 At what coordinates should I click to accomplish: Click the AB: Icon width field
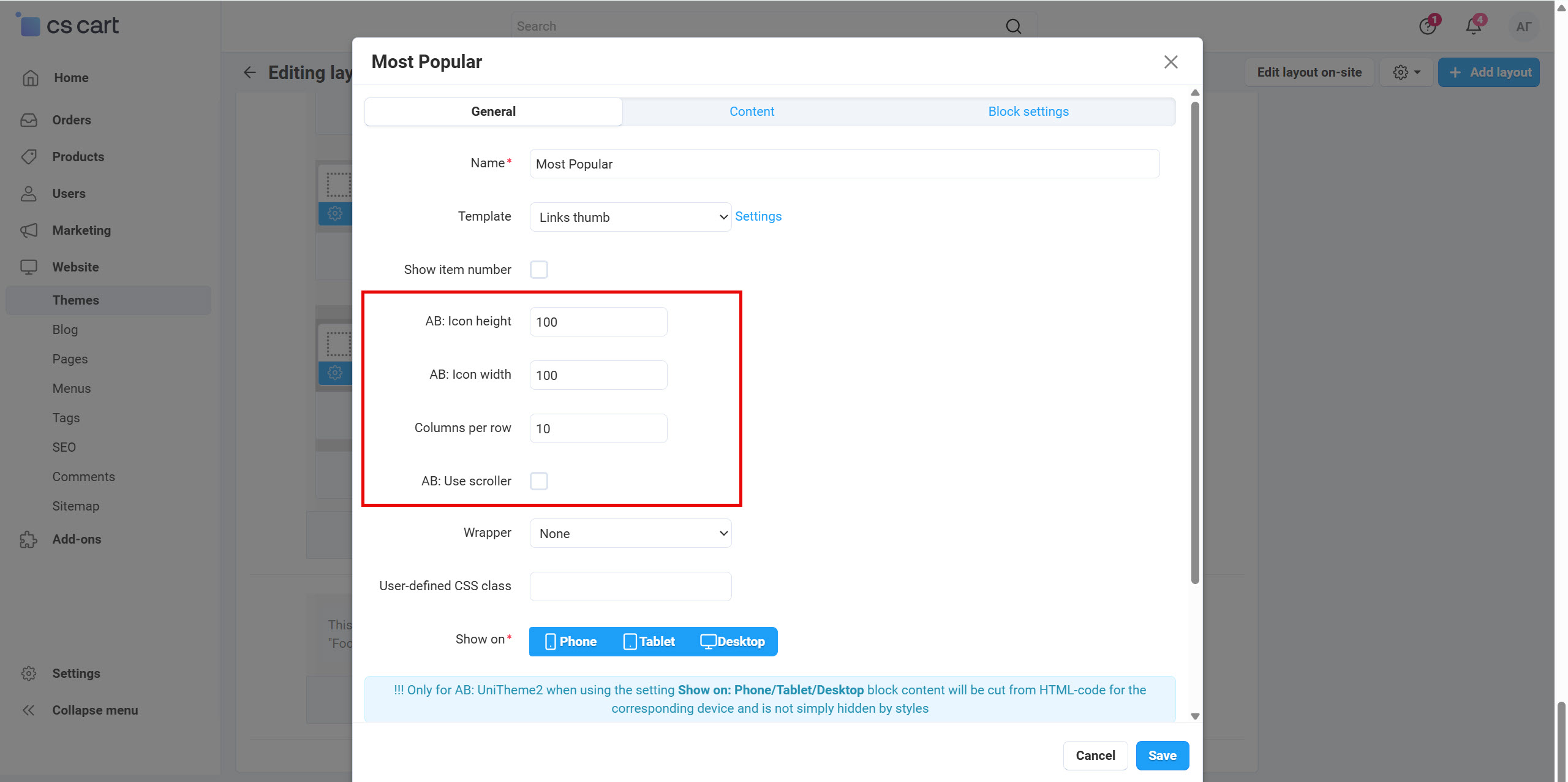tap(598, 375)
